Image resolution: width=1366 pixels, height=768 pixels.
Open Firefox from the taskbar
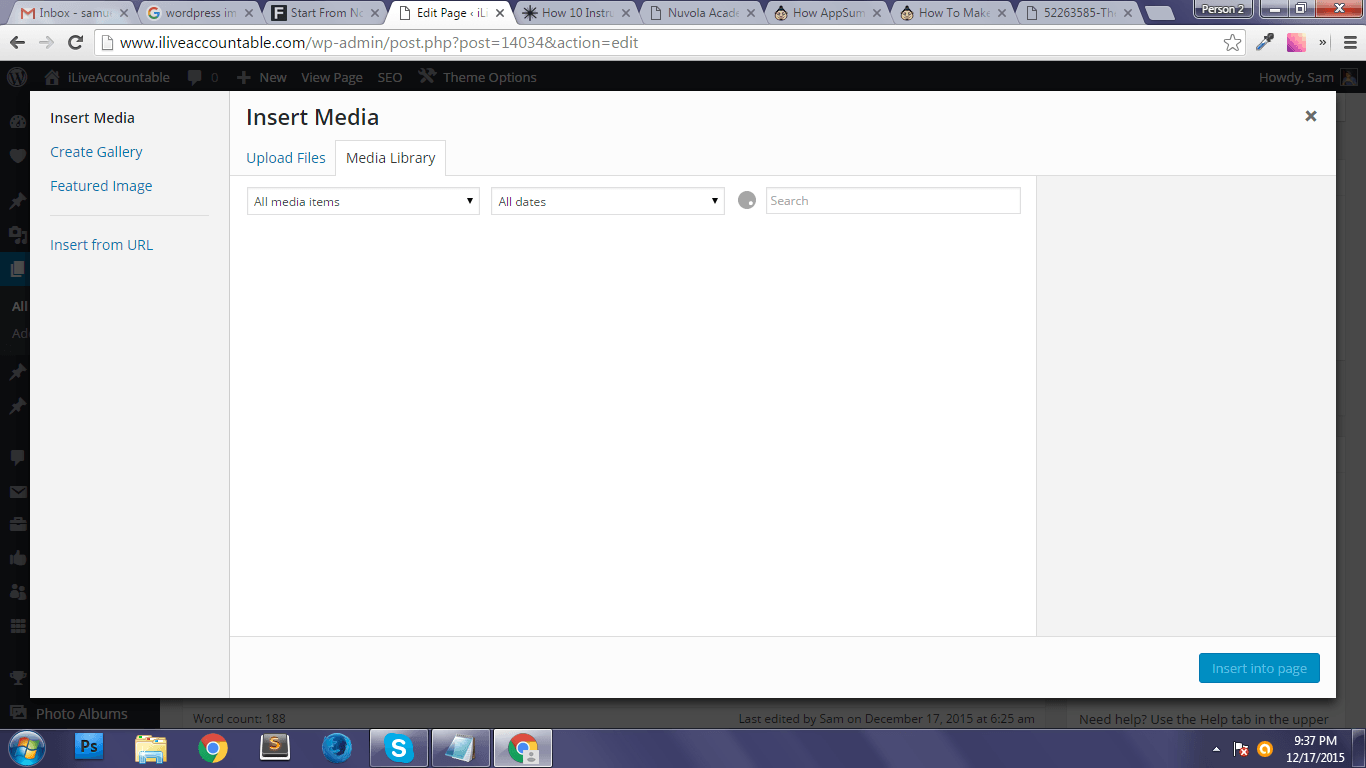pos(337,748)
